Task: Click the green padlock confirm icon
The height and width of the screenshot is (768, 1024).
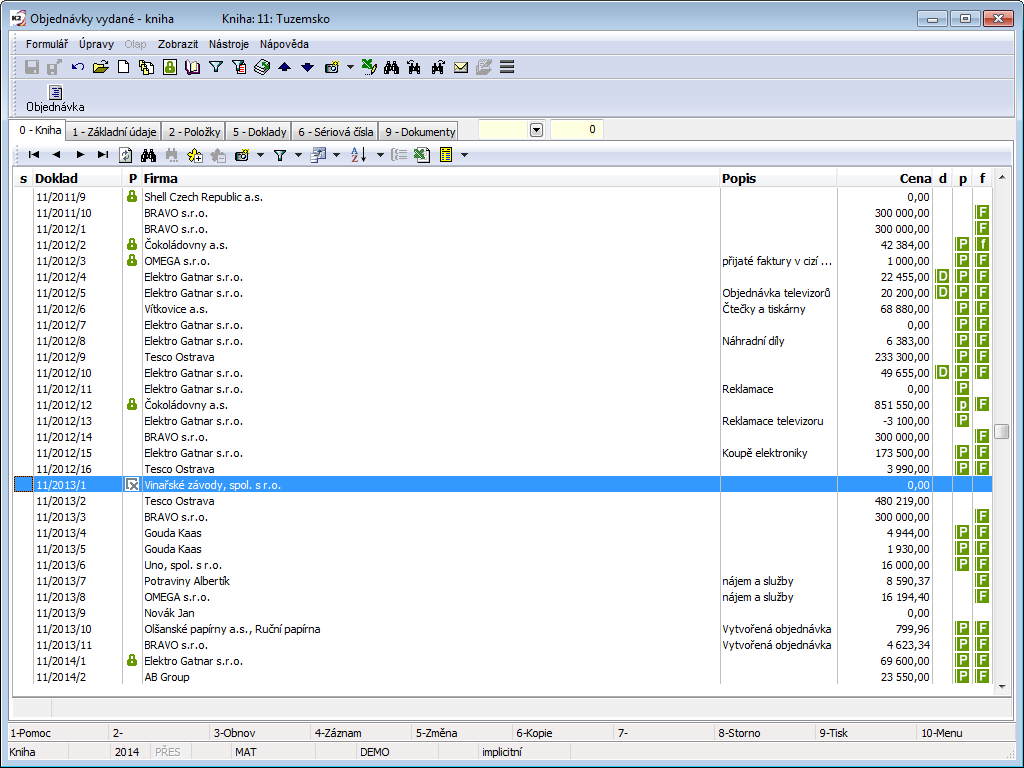Action: pos(170,68)
